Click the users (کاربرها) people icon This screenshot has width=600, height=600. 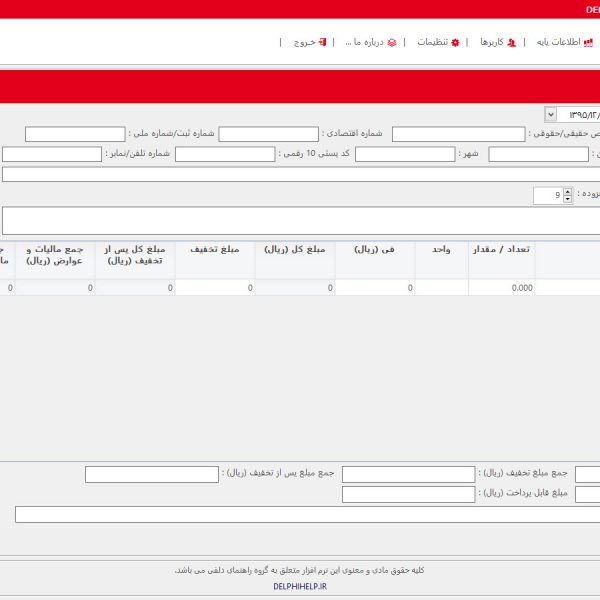512,43
